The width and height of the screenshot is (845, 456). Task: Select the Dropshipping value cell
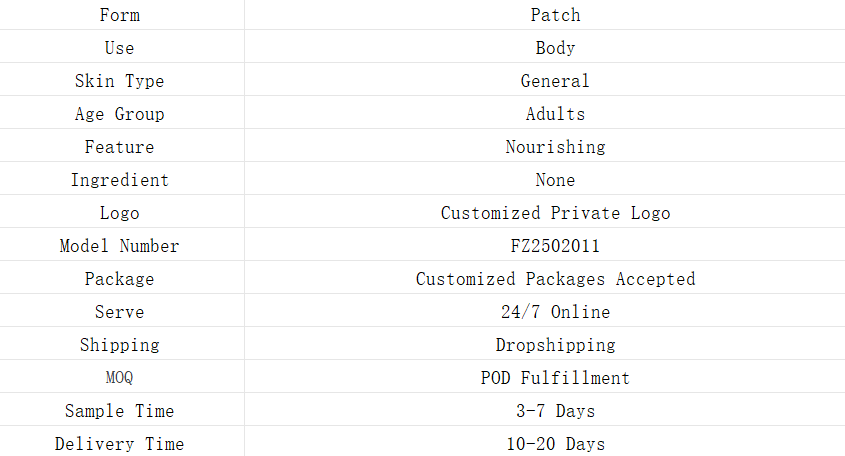pos(555,345)
